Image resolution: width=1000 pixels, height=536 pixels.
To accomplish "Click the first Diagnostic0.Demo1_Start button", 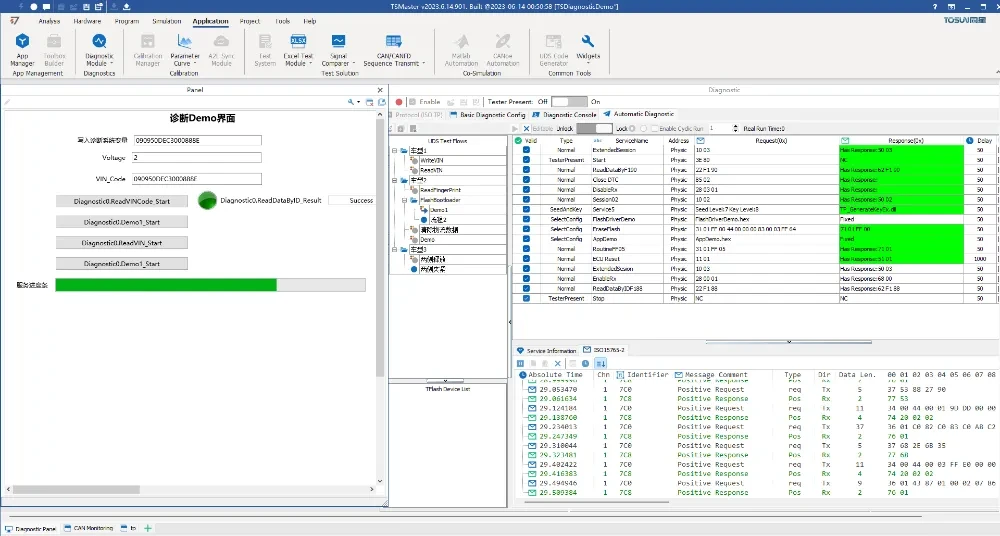I will 122,222.
